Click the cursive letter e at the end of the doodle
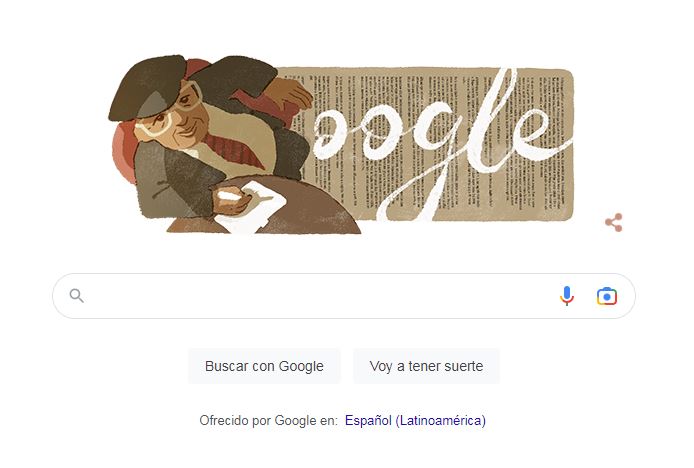 coord(536,135)
